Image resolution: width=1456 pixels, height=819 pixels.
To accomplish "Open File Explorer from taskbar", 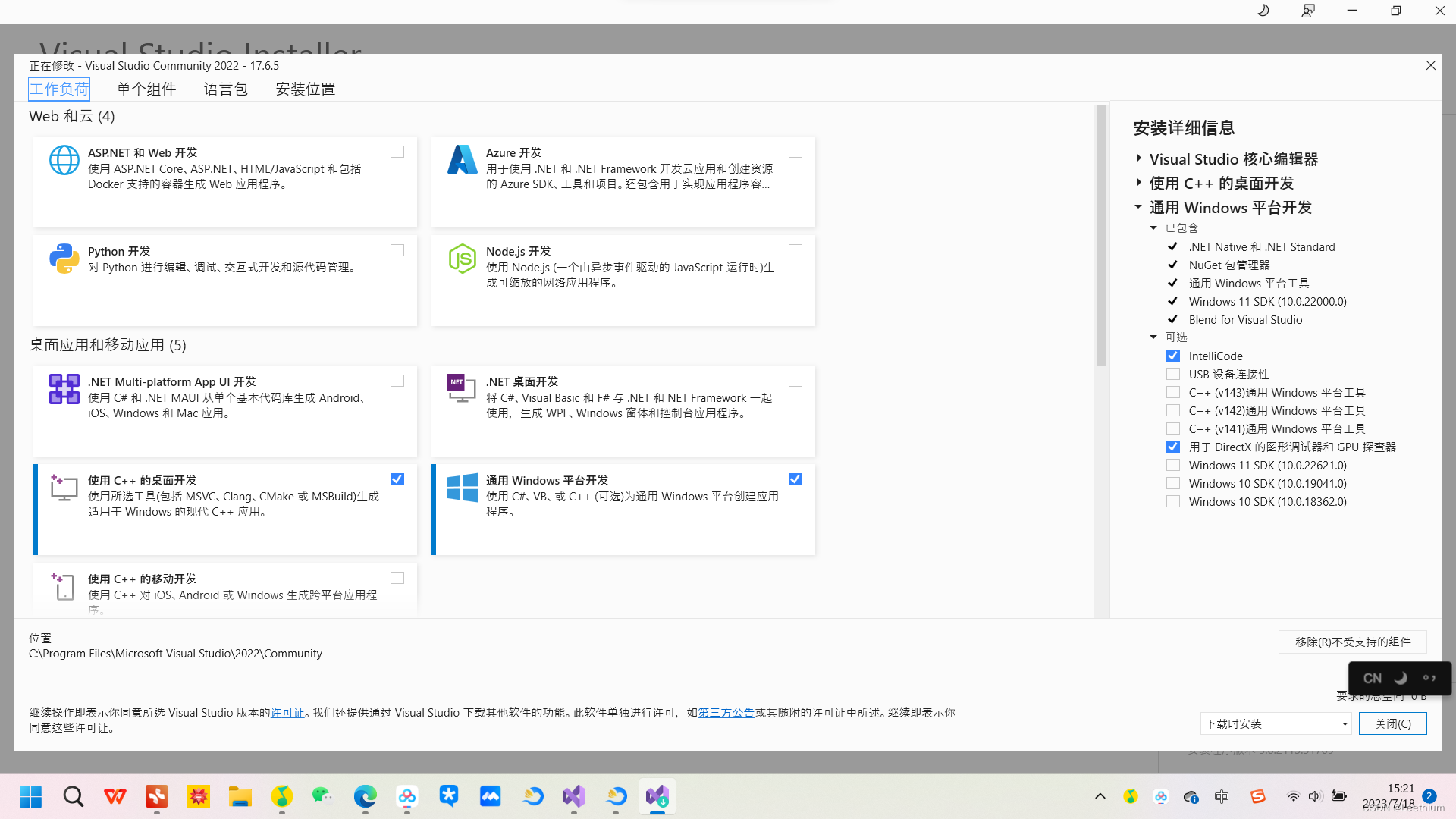I will pyautogui.click(x=240, y=796).
